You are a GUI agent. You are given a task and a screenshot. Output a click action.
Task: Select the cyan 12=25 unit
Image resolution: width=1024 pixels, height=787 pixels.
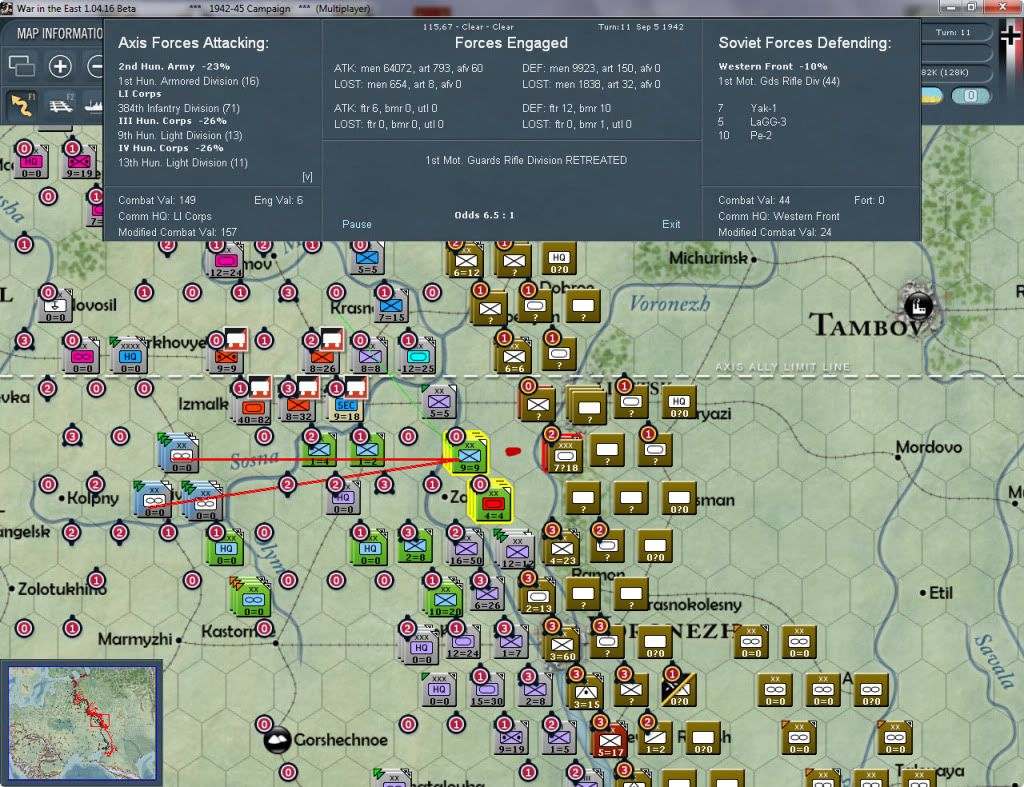(418, 357)
